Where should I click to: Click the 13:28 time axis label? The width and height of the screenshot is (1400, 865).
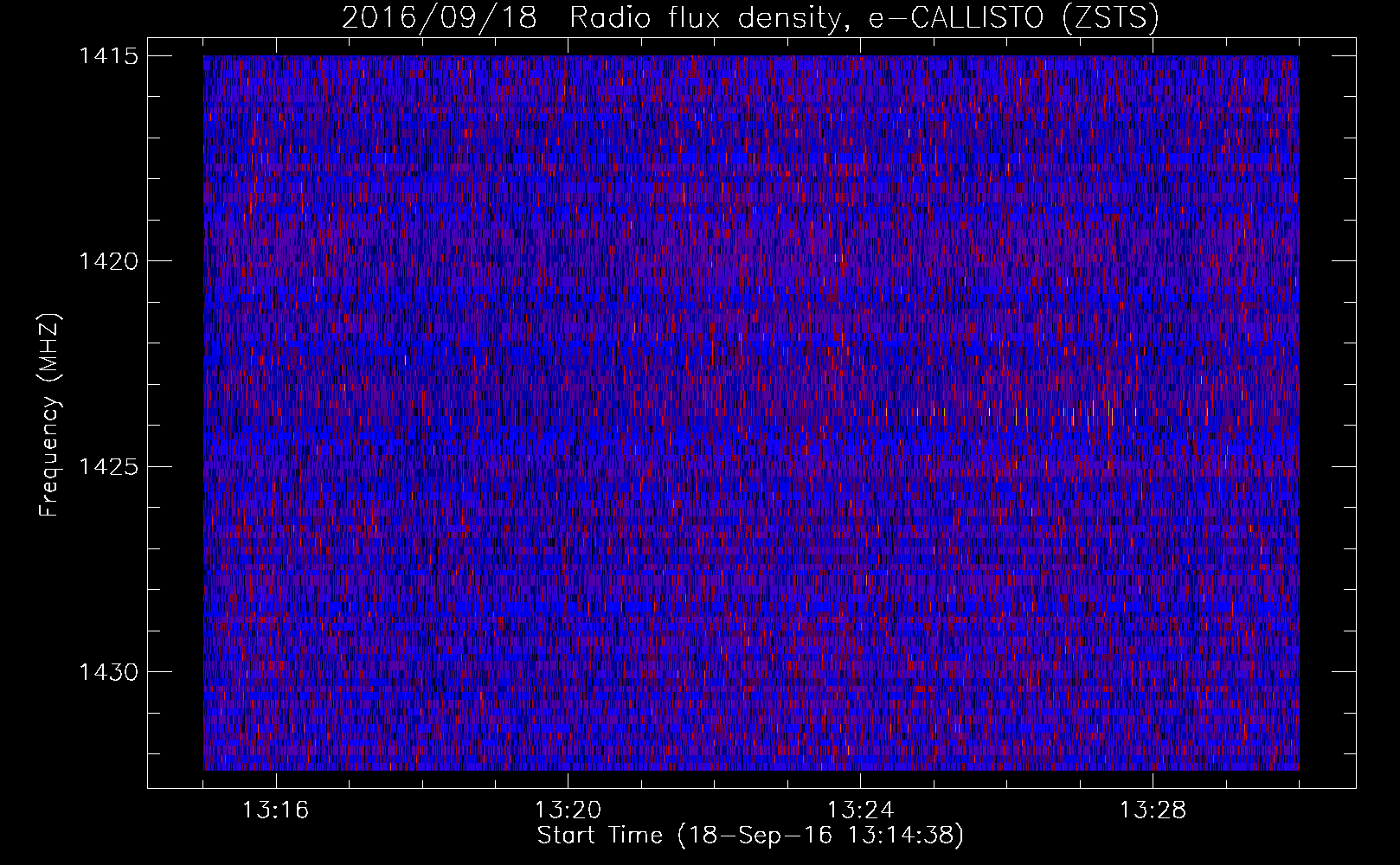[x=1153, y=811]
